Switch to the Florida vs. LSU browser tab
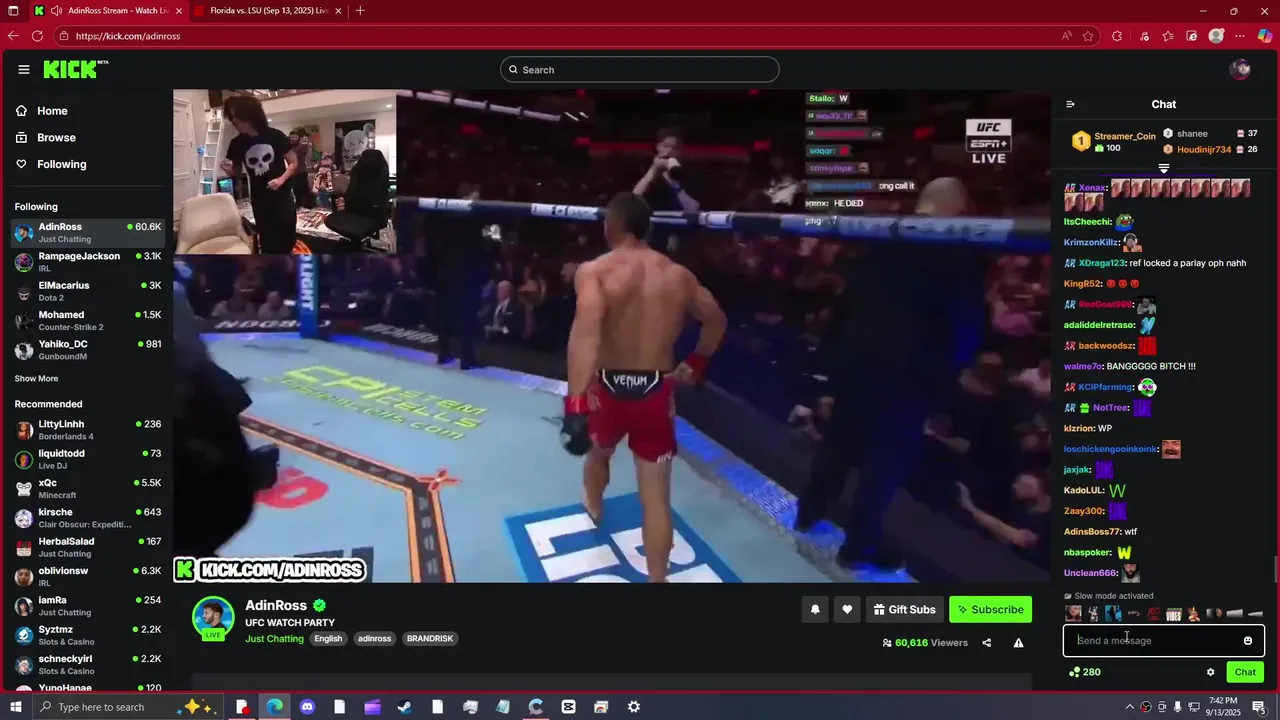This screenshot has width=1280, height=720. coord(267,11)
